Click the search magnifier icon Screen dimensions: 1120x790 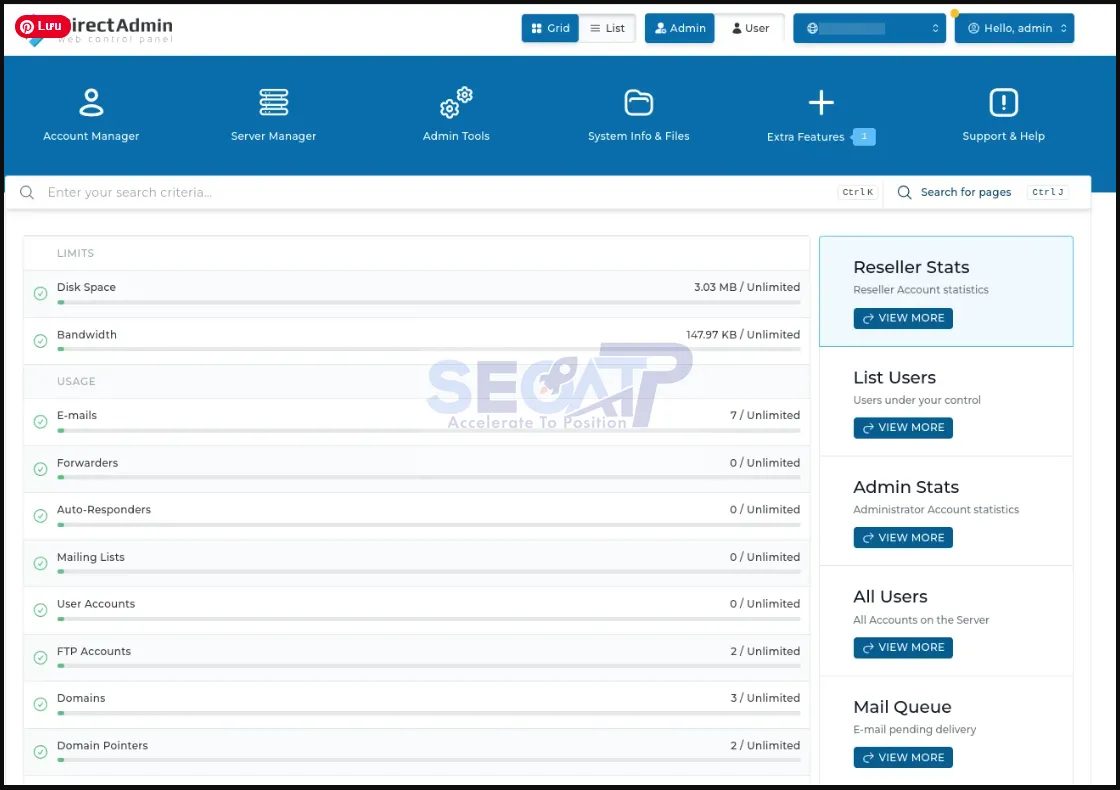click(x=27, y=191)
